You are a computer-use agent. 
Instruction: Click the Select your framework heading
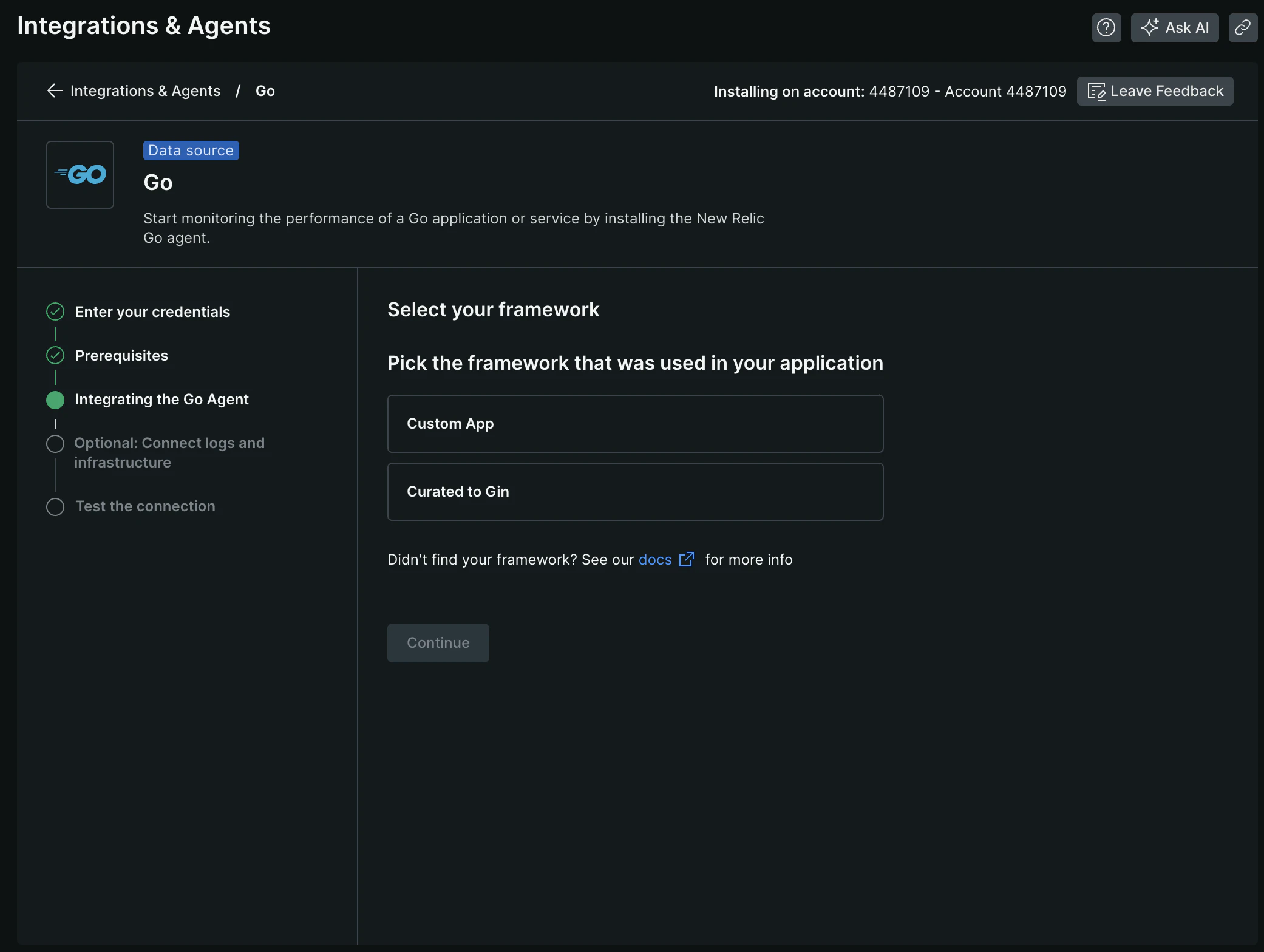coord(494,310)
